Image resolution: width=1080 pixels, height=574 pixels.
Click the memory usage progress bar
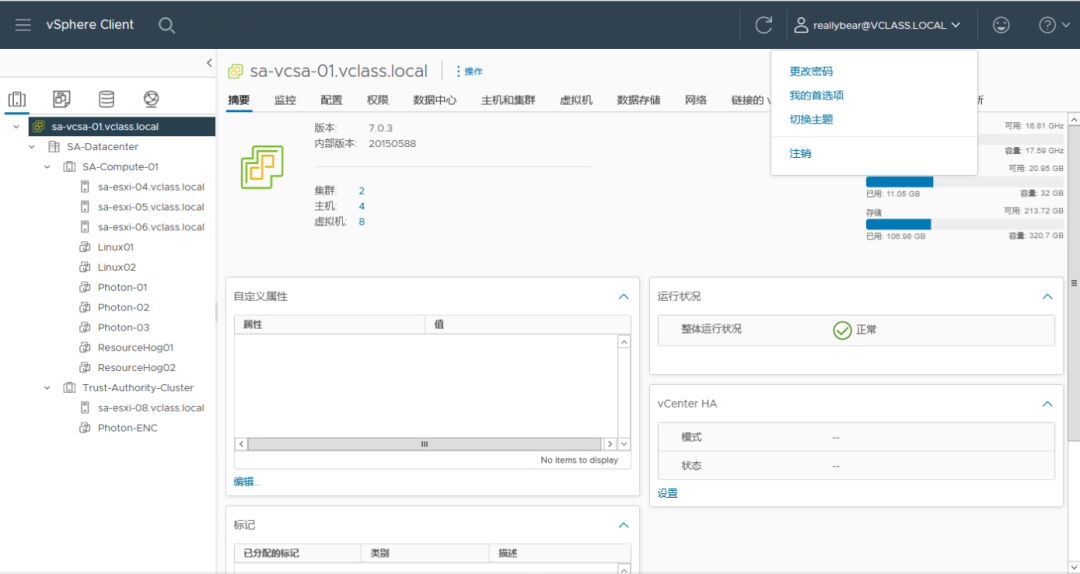(x=964, y=182)
